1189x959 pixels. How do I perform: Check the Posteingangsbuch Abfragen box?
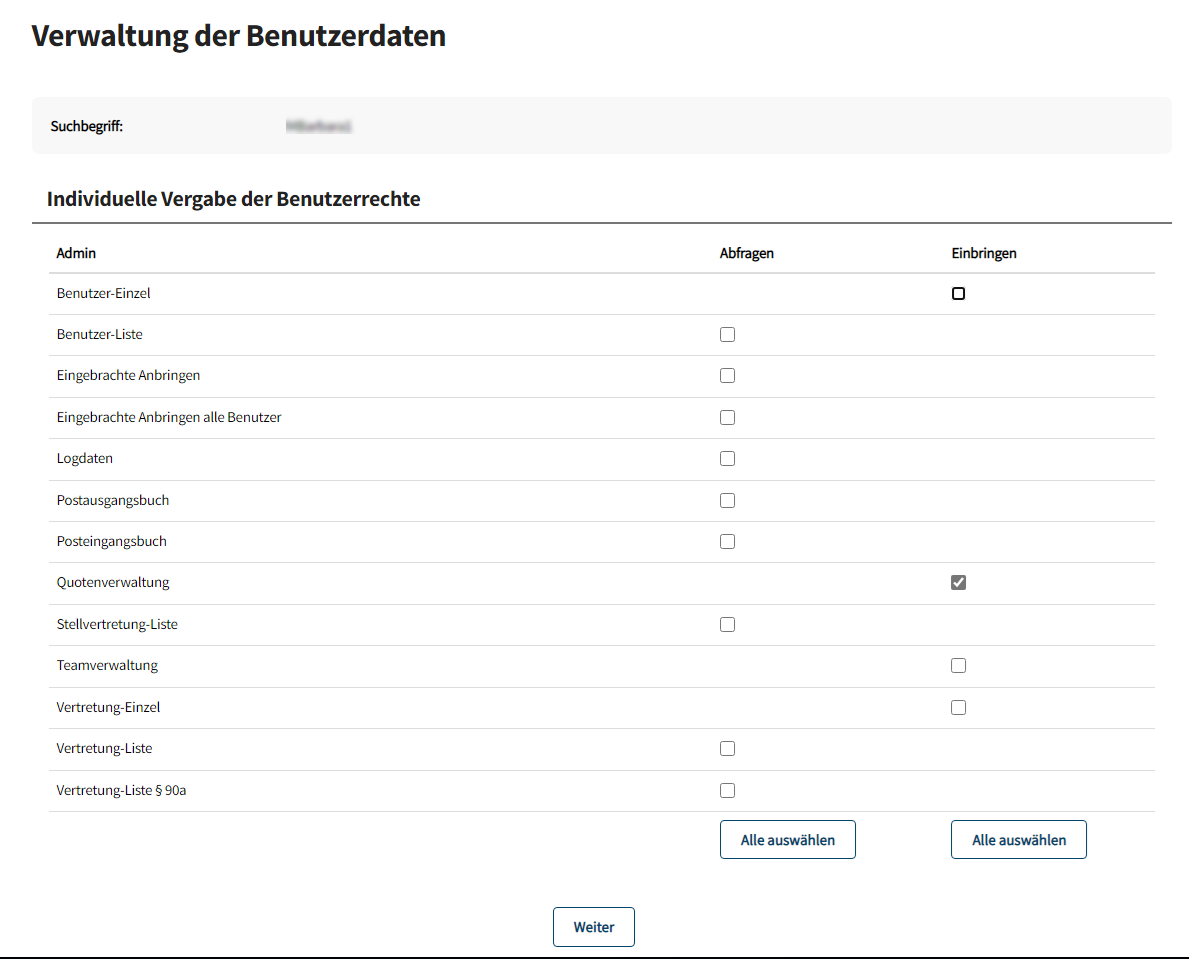point(727,542)
